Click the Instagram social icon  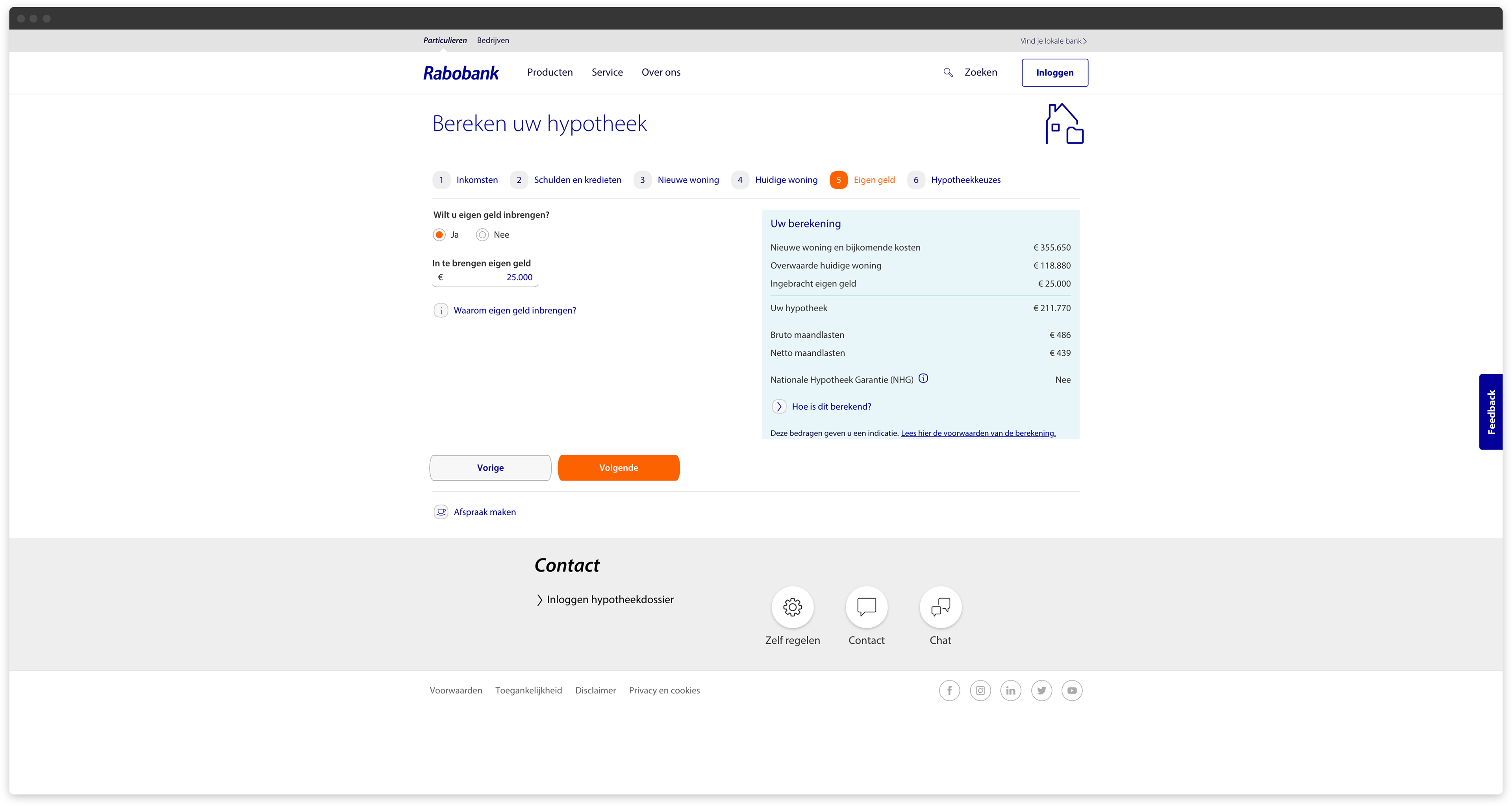point(980,690)
